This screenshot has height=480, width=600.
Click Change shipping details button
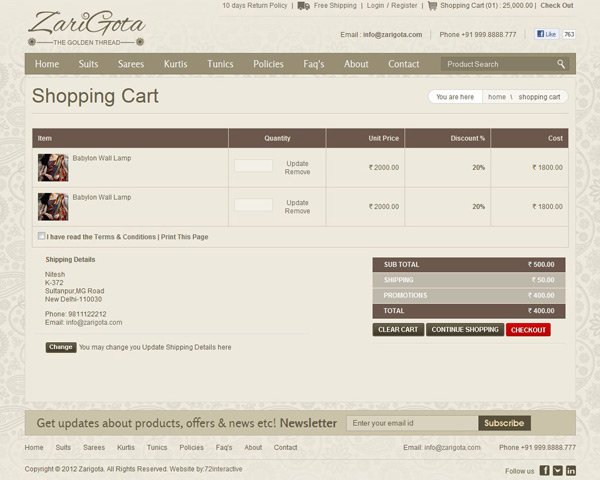(60, 347)
